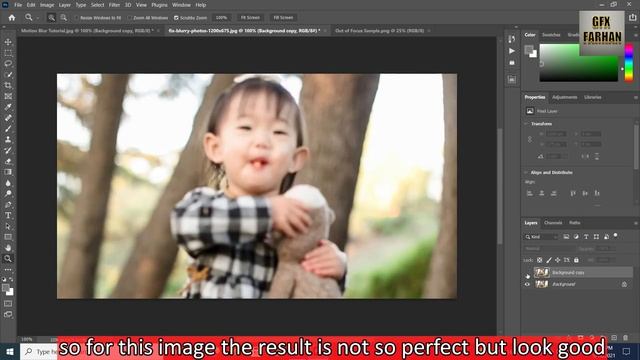Select the Eyedropper tool
640x360 pixels.
coord(8,107)
